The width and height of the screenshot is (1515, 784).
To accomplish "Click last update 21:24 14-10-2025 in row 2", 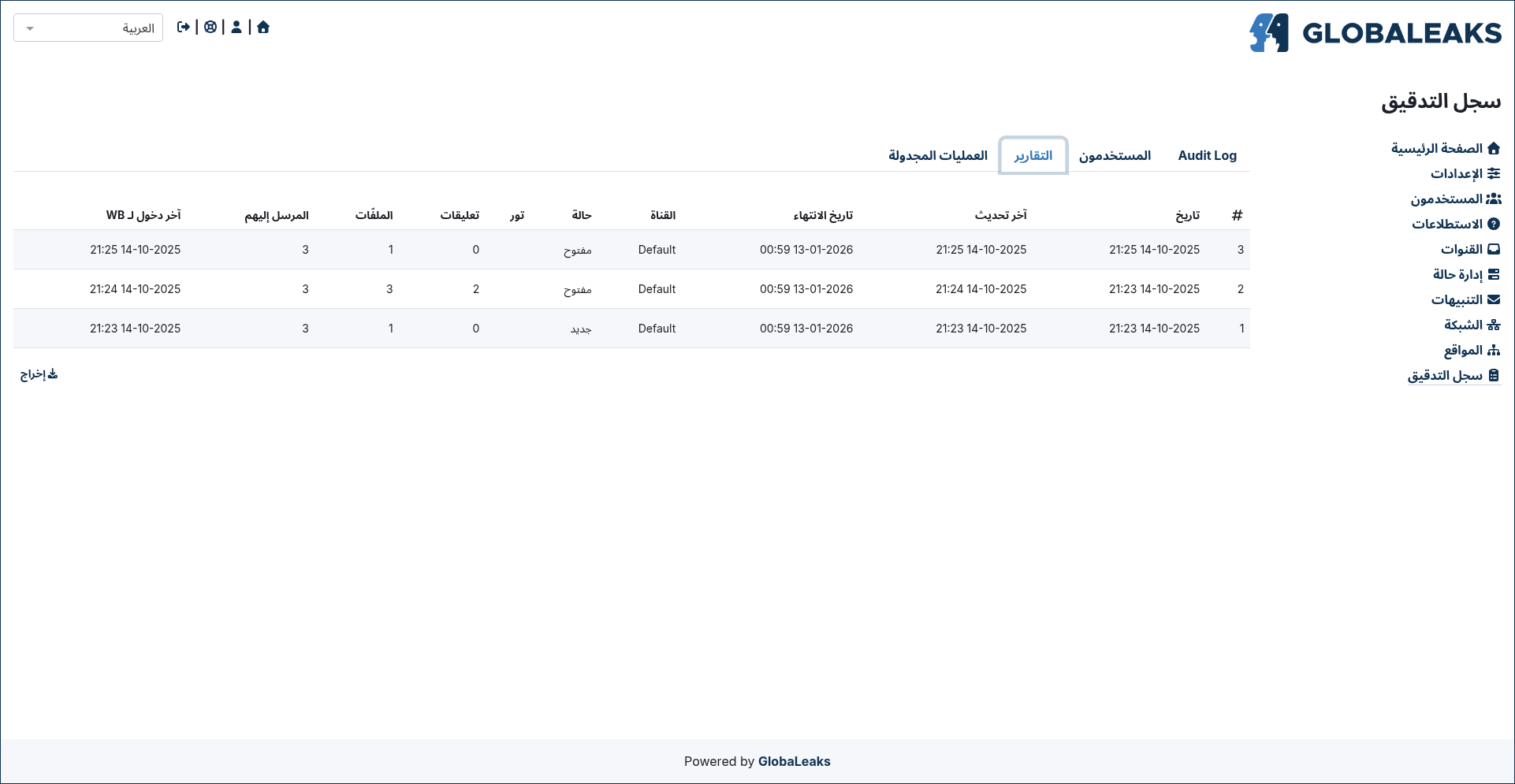I will point(981,289).
